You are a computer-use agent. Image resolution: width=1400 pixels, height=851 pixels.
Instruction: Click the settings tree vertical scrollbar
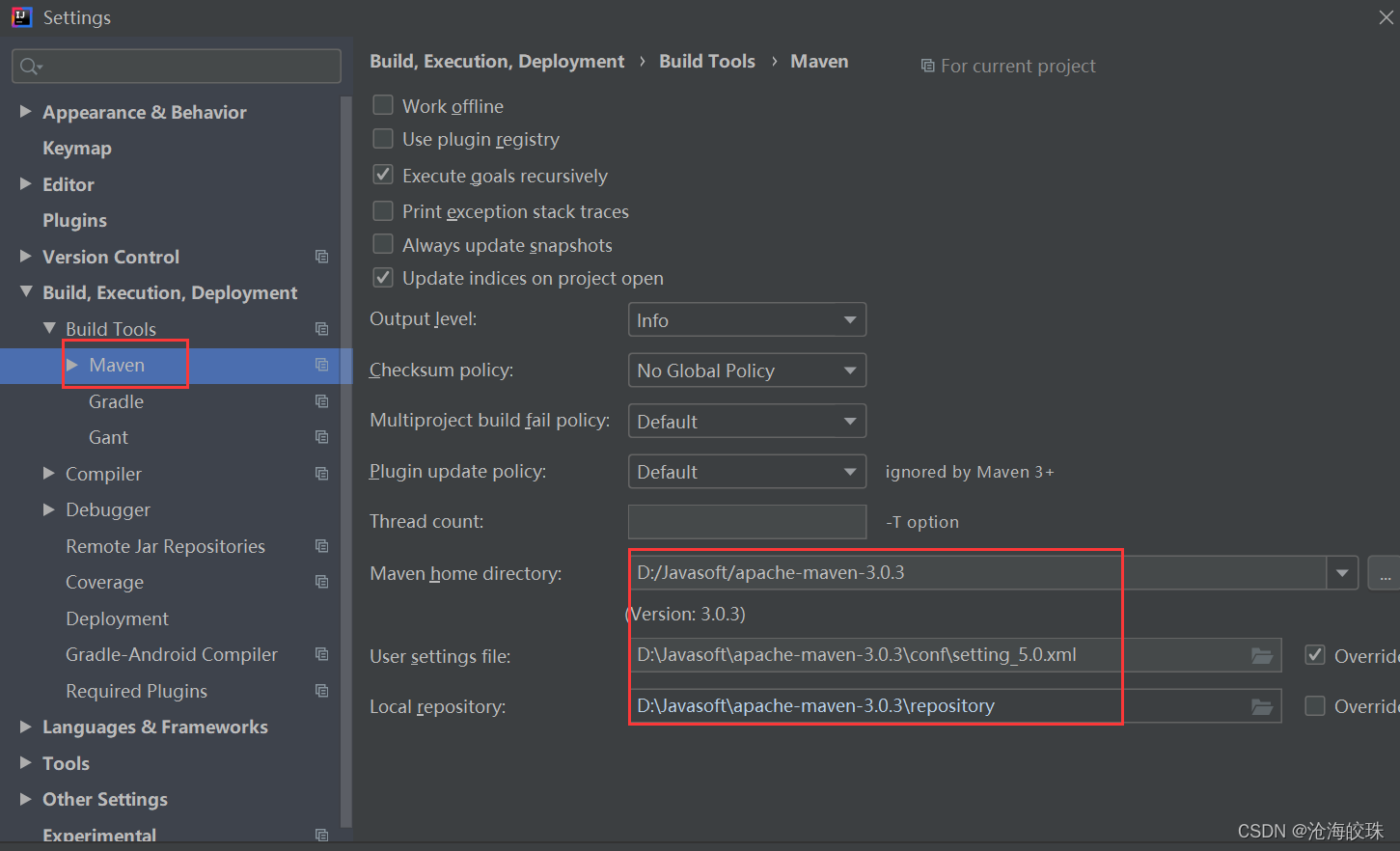(x=346, y=461)
